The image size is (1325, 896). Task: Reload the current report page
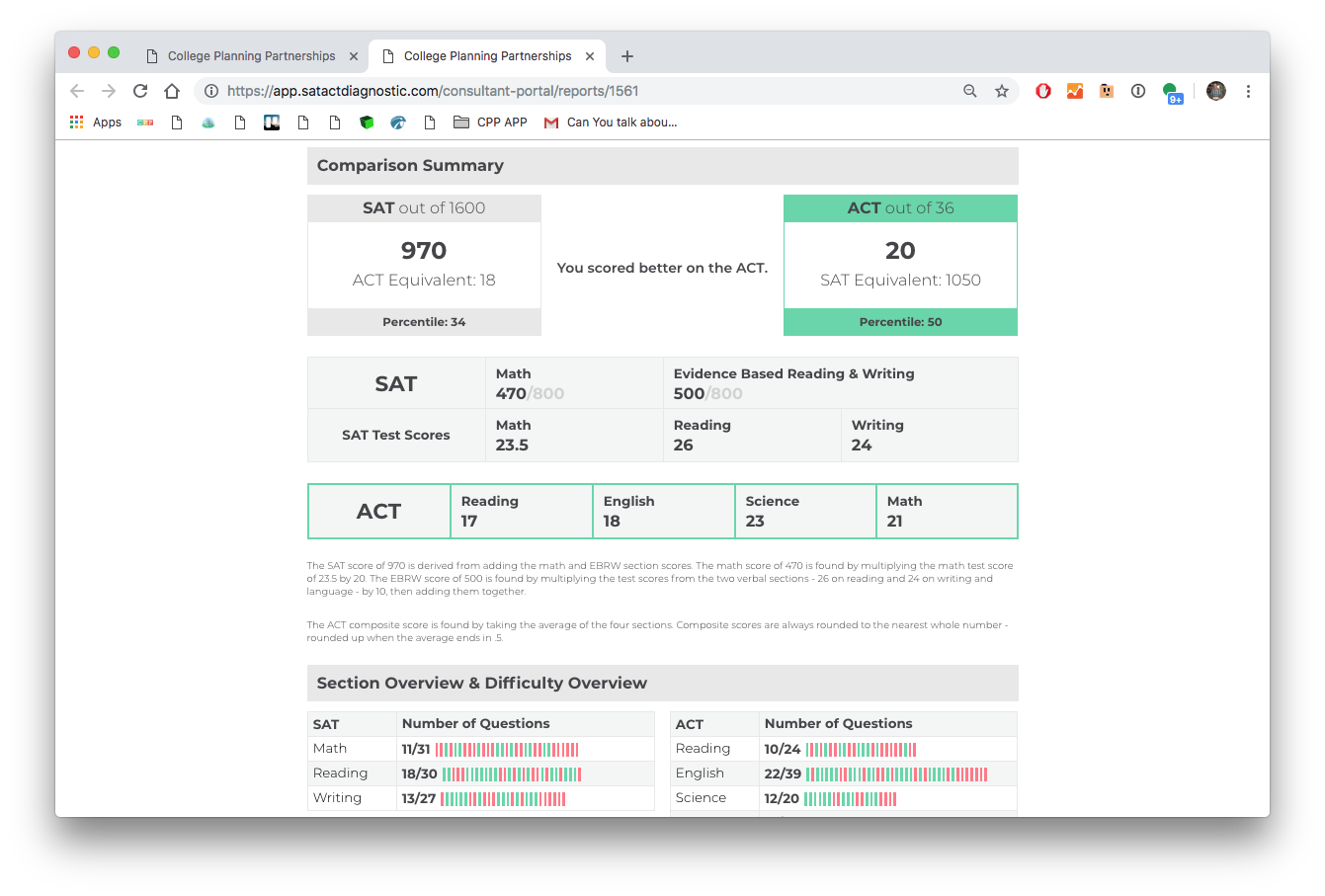140,91
